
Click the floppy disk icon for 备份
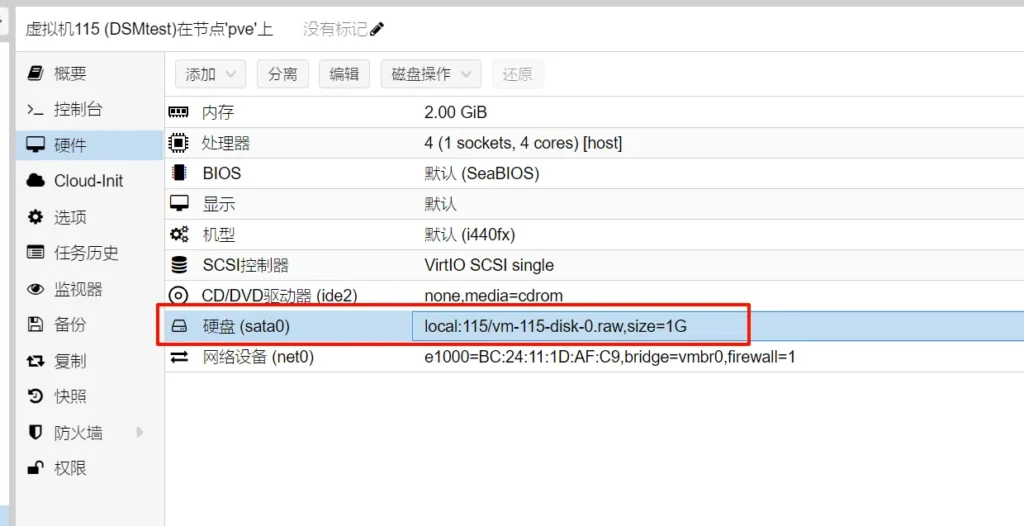[36, 325]
